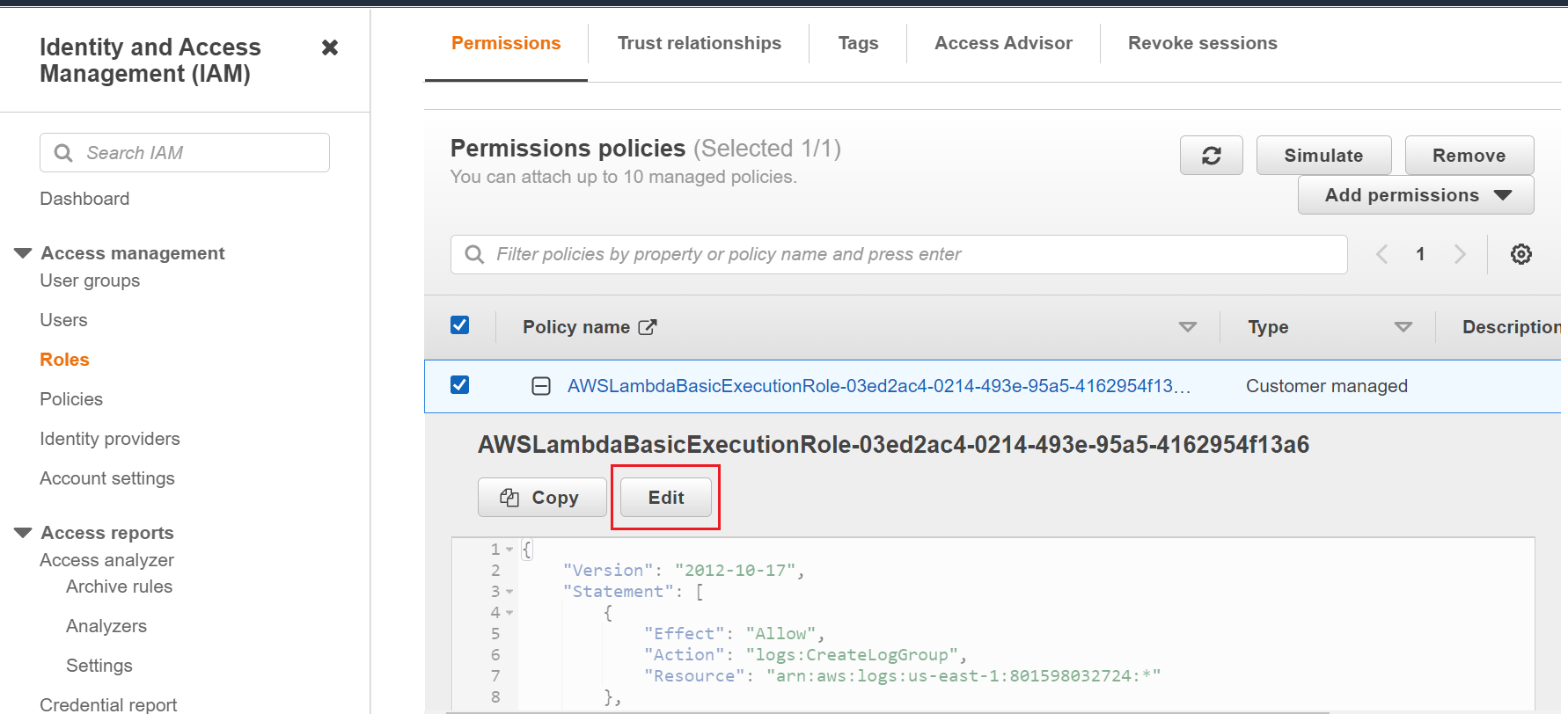Open User groups in the sidebar
This screenshot has height=714, width=1568.
(90, 280)
